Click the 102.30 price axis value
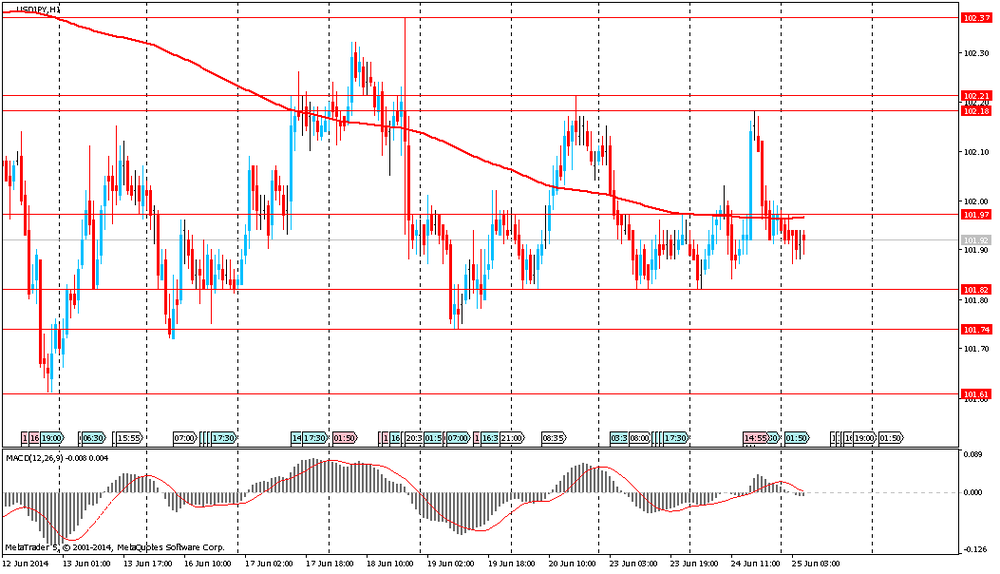 (976, 53)
